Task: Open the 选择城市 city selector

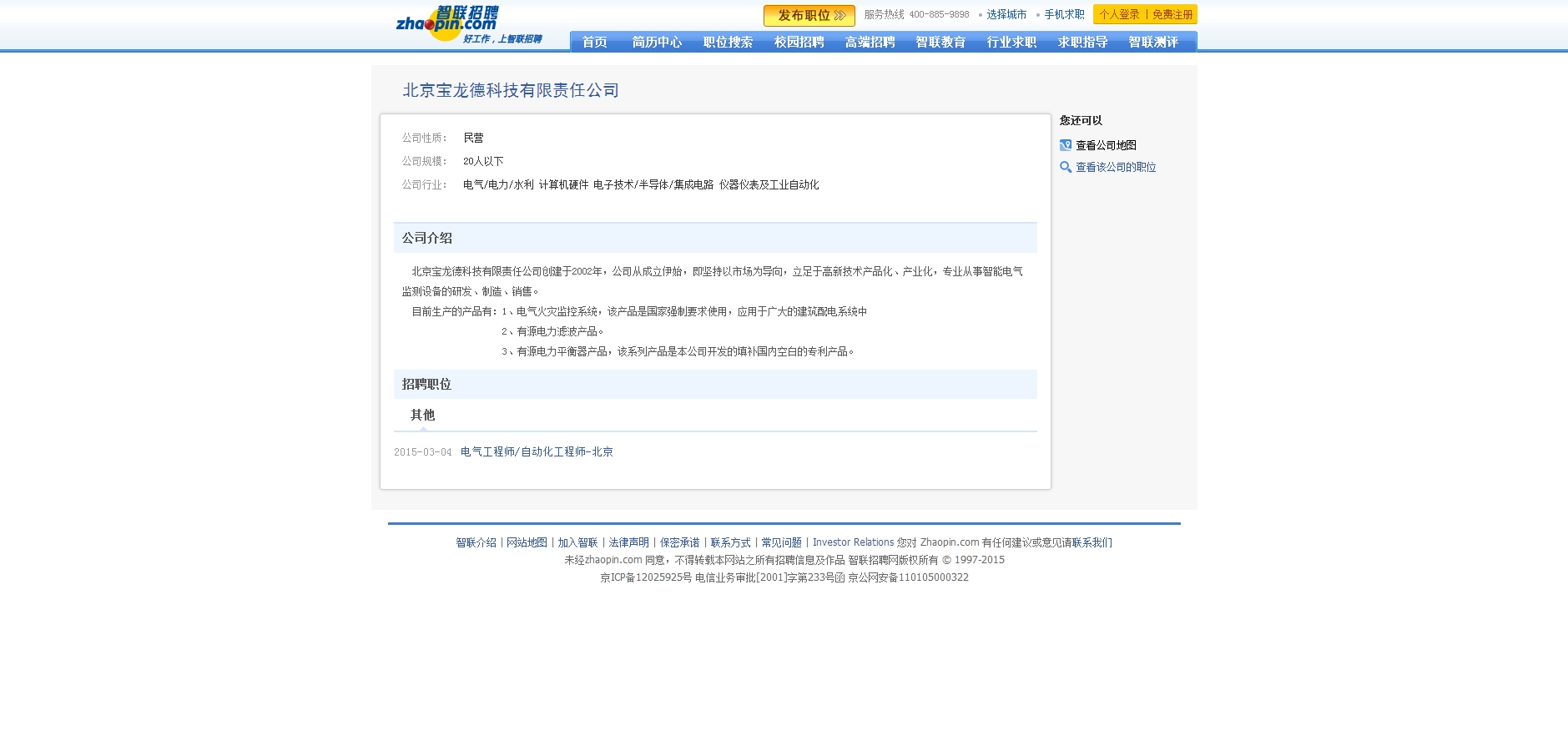Action: 1006,15
